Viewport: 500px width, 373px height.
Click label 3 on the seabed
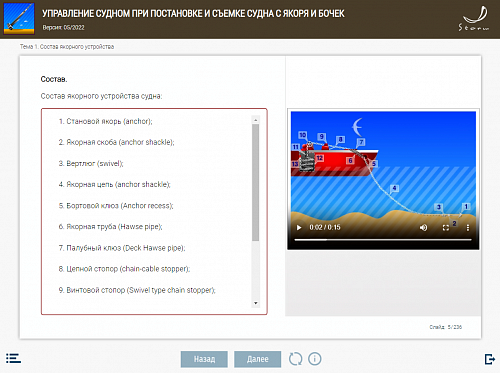(x=439, y=207)
